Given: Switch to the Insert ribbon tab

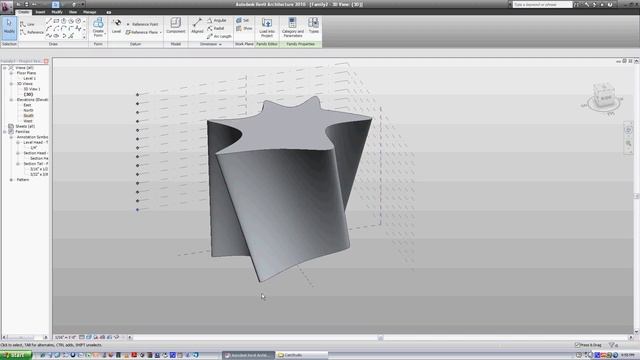Looking at the screenshot, I should 40,12.
